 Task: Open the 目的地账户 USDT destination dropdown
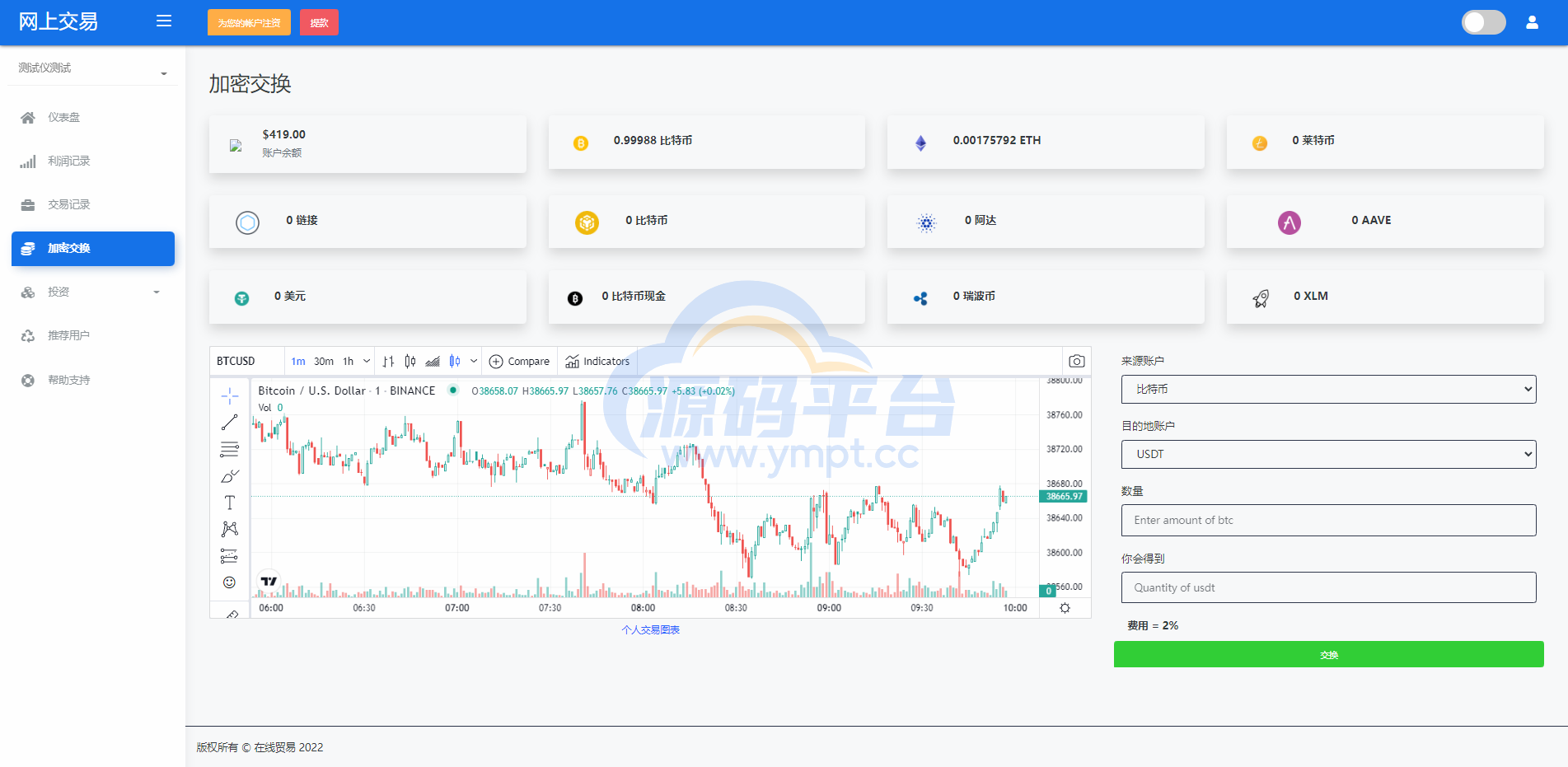pyautogui.click(x=1328, y=454)
